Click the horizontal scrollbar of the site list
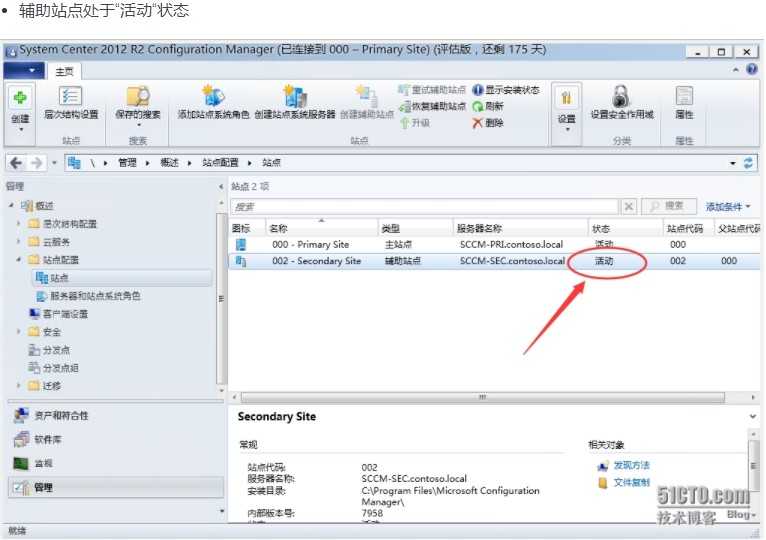The height and width of the screenshot is (540, 766). pyautogui.click(x=482, y=398)
